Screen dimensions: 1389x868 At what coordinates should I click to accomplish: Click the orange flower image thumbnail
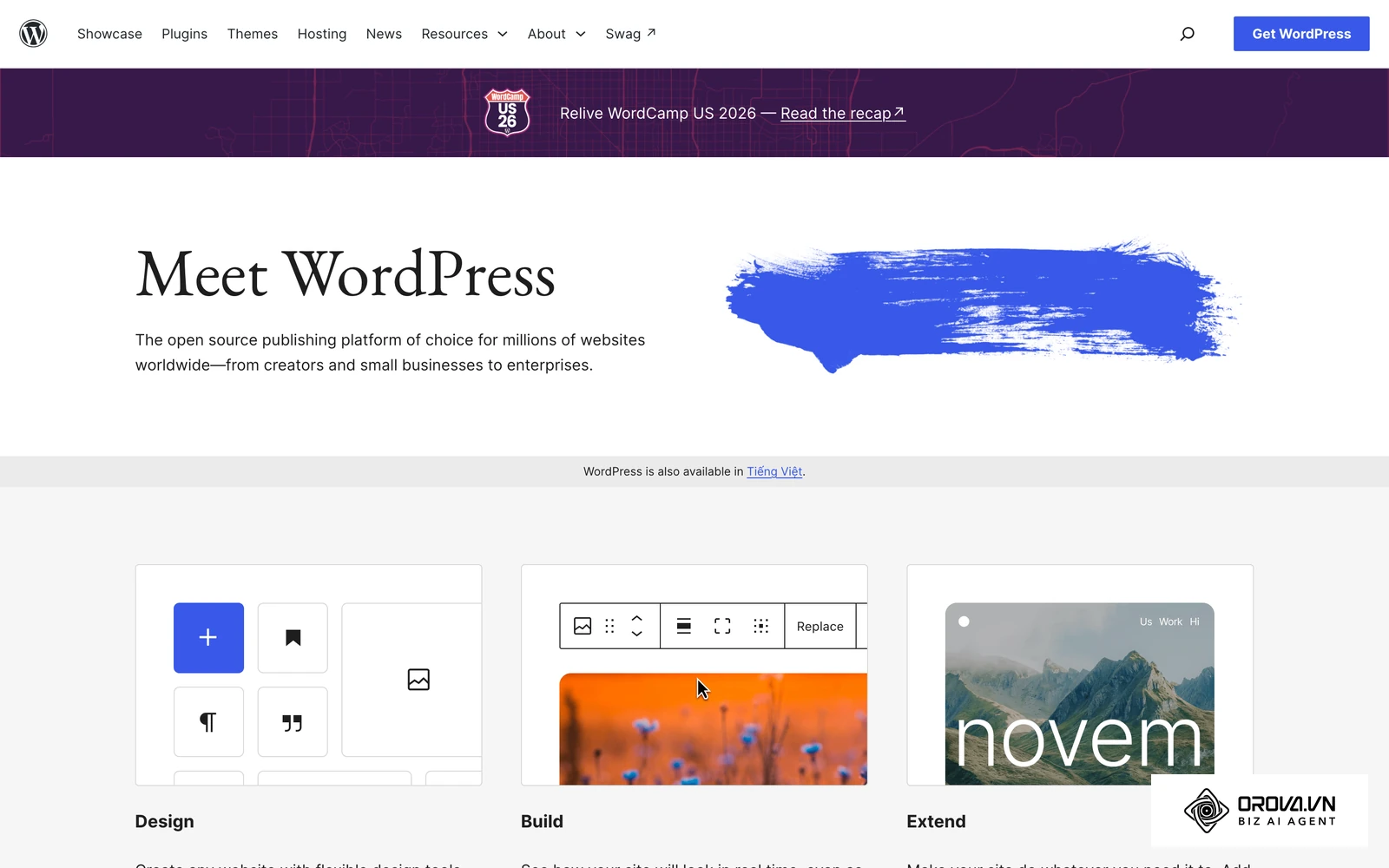(x=713, y=729)
